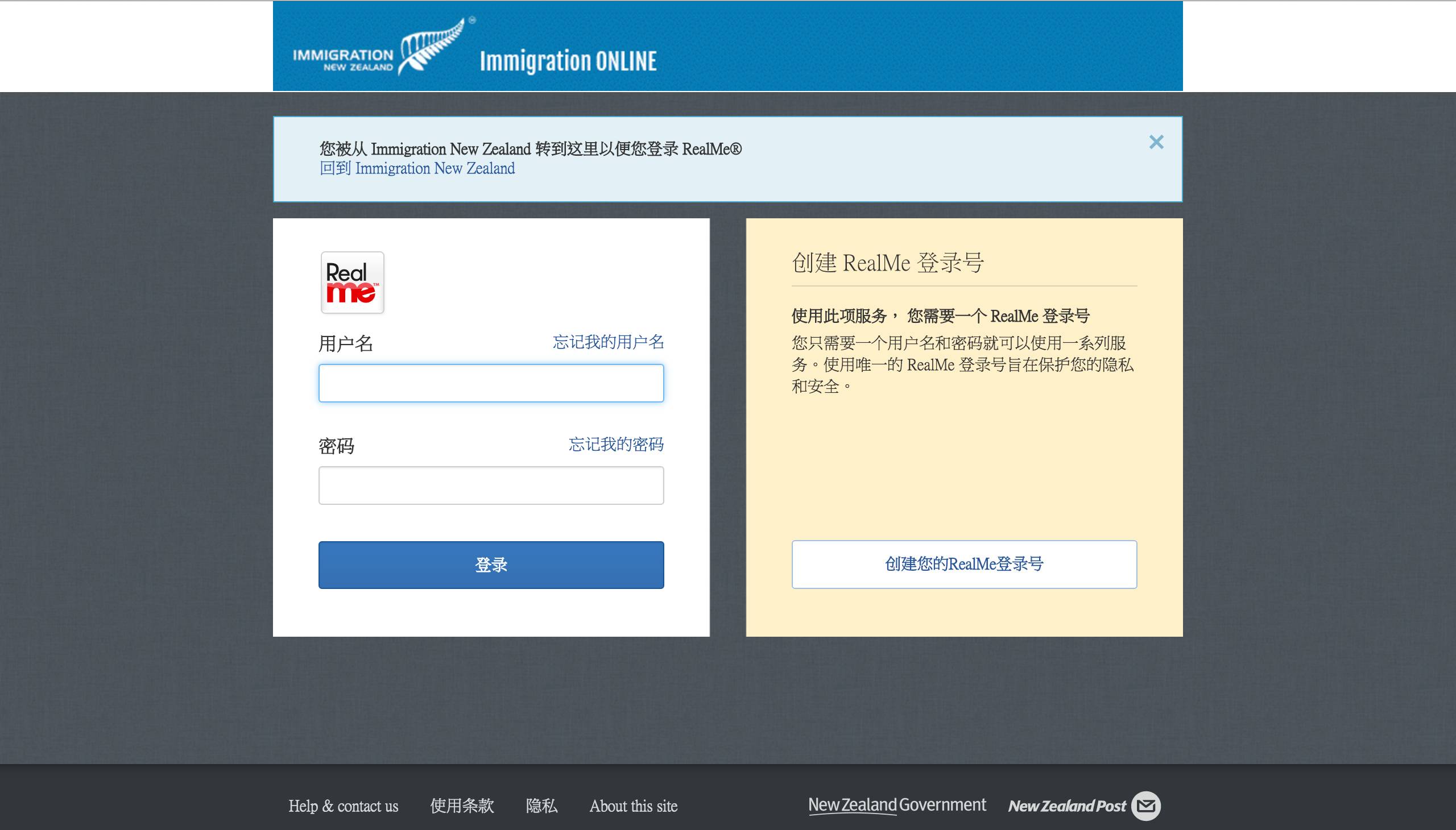Screen dimensions: 1456x830
Task: Follow the 回到 Immigration New Zealand link
Action: coord(417,169)
